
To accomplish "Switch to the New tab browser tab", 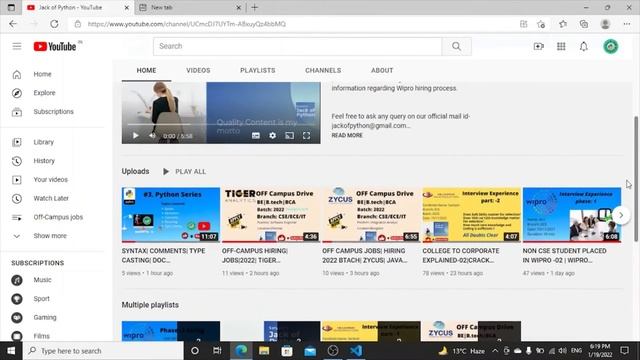I will [190, 7].
